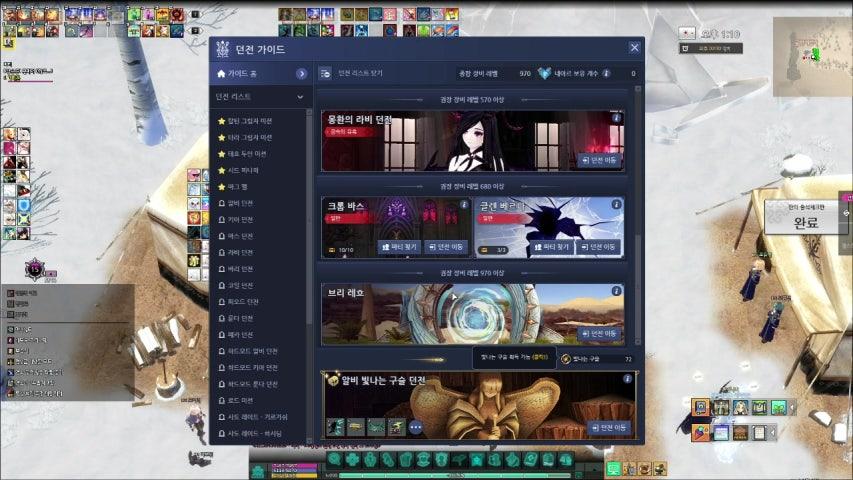This screenshot has width=853, height=480.
Task: Click the 빛나는 구슬 coin icon
Action: pos(566,358)
